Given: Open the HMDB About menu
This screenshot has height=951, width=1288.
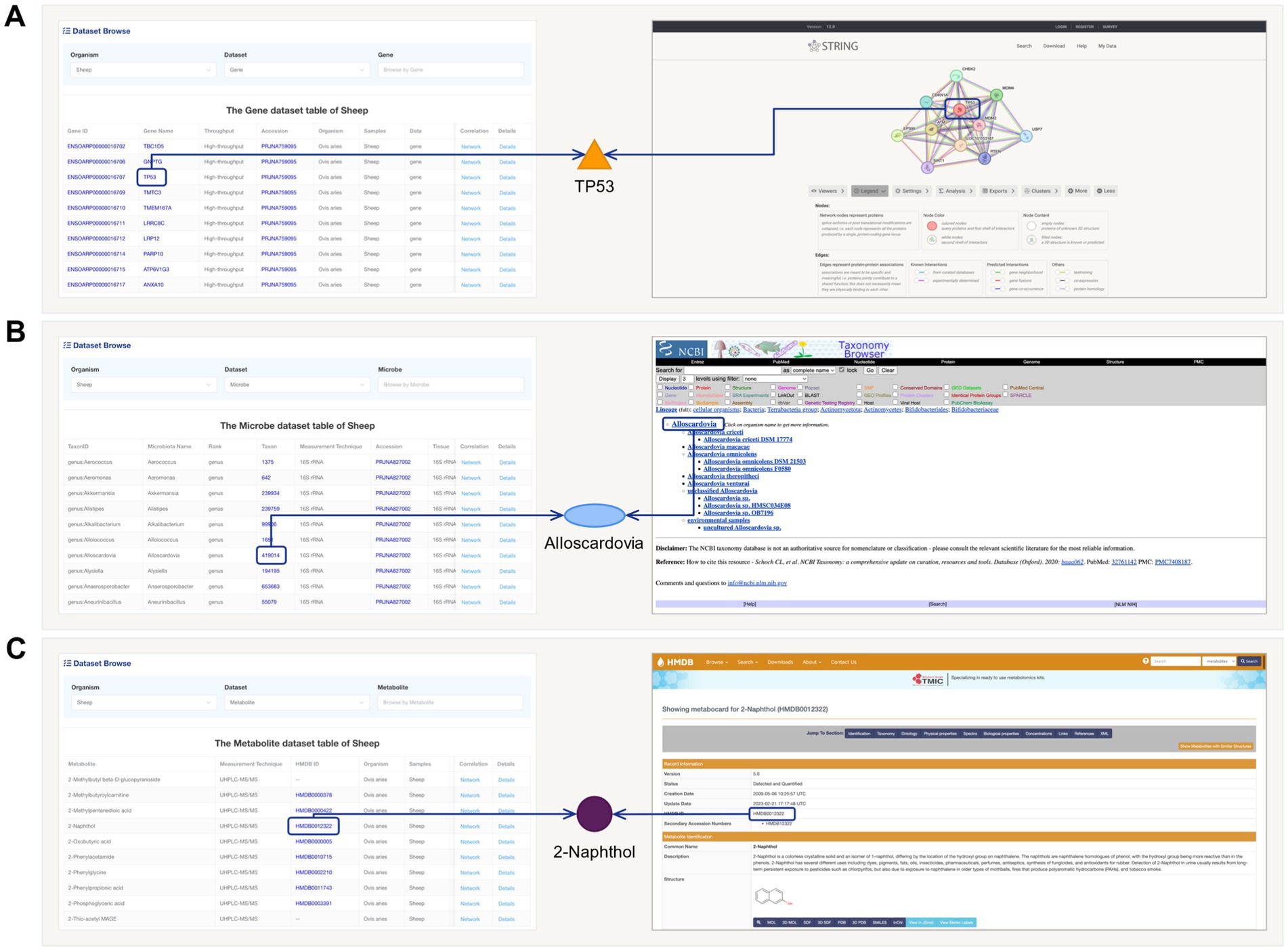Looking at the screenshot, I should click(812, 662).
